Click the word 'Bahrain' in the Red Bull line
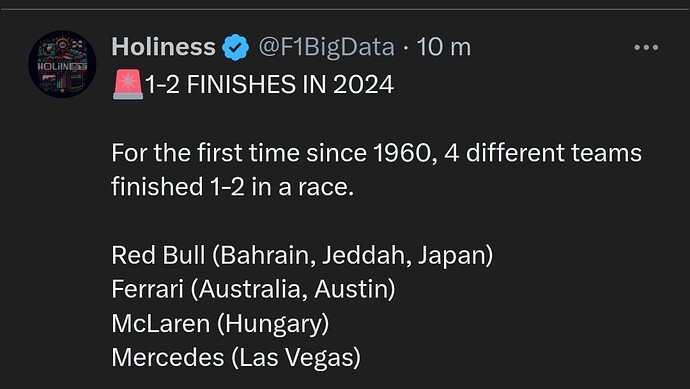The image size is (690, 389). pyautogui.click(x=268, y=255)
